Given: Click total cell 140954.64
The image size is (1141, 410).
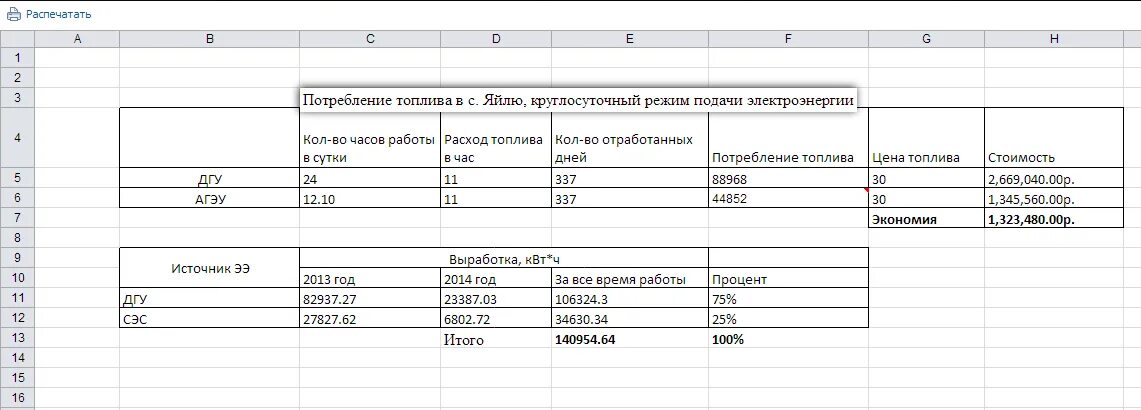Looking at the screenshot, I should click(x=630, y=339).
